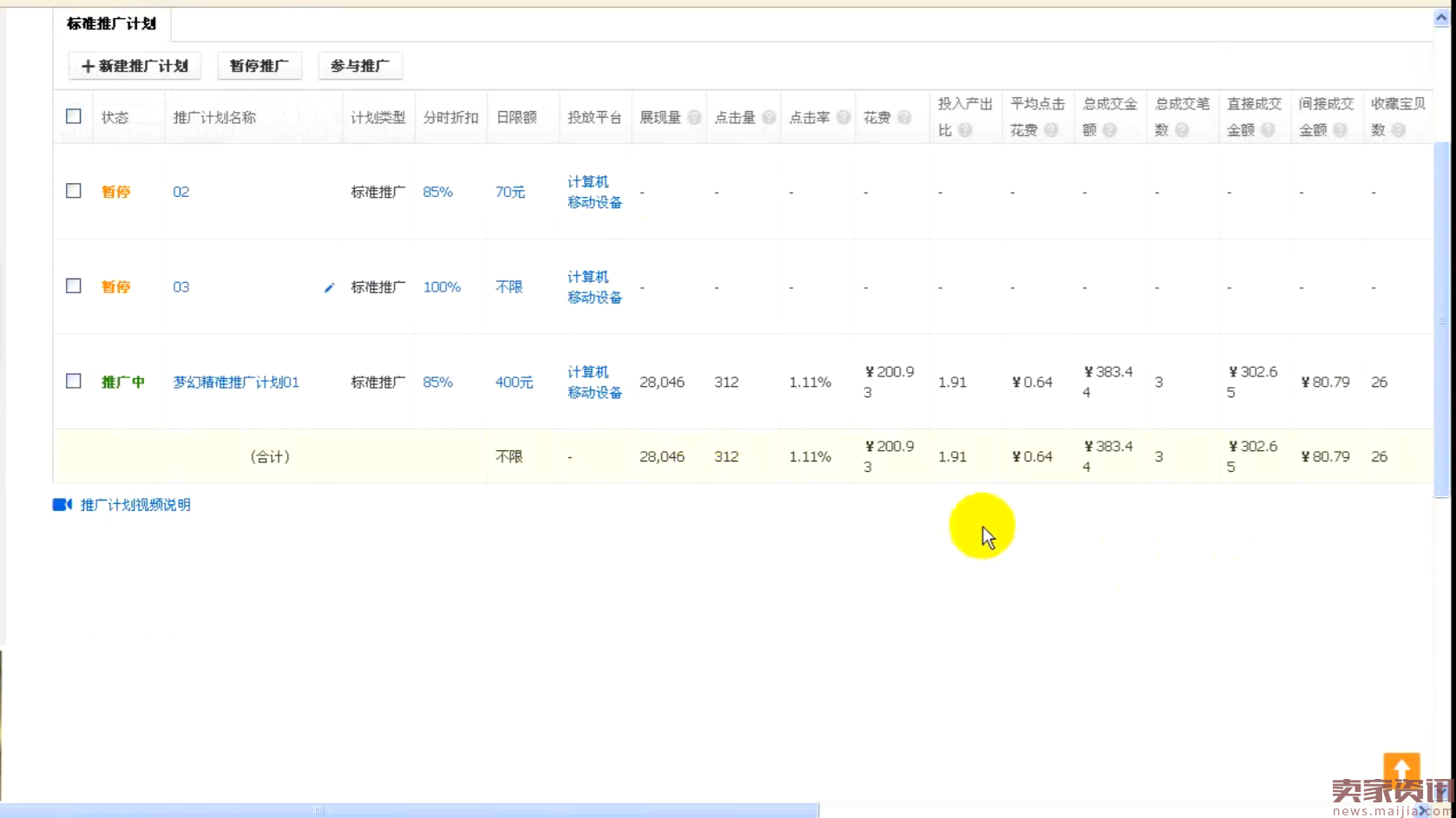Open 推广计划视频说明 link
The width and height of the screenshot is (1456, 818).
pos(135,505)
